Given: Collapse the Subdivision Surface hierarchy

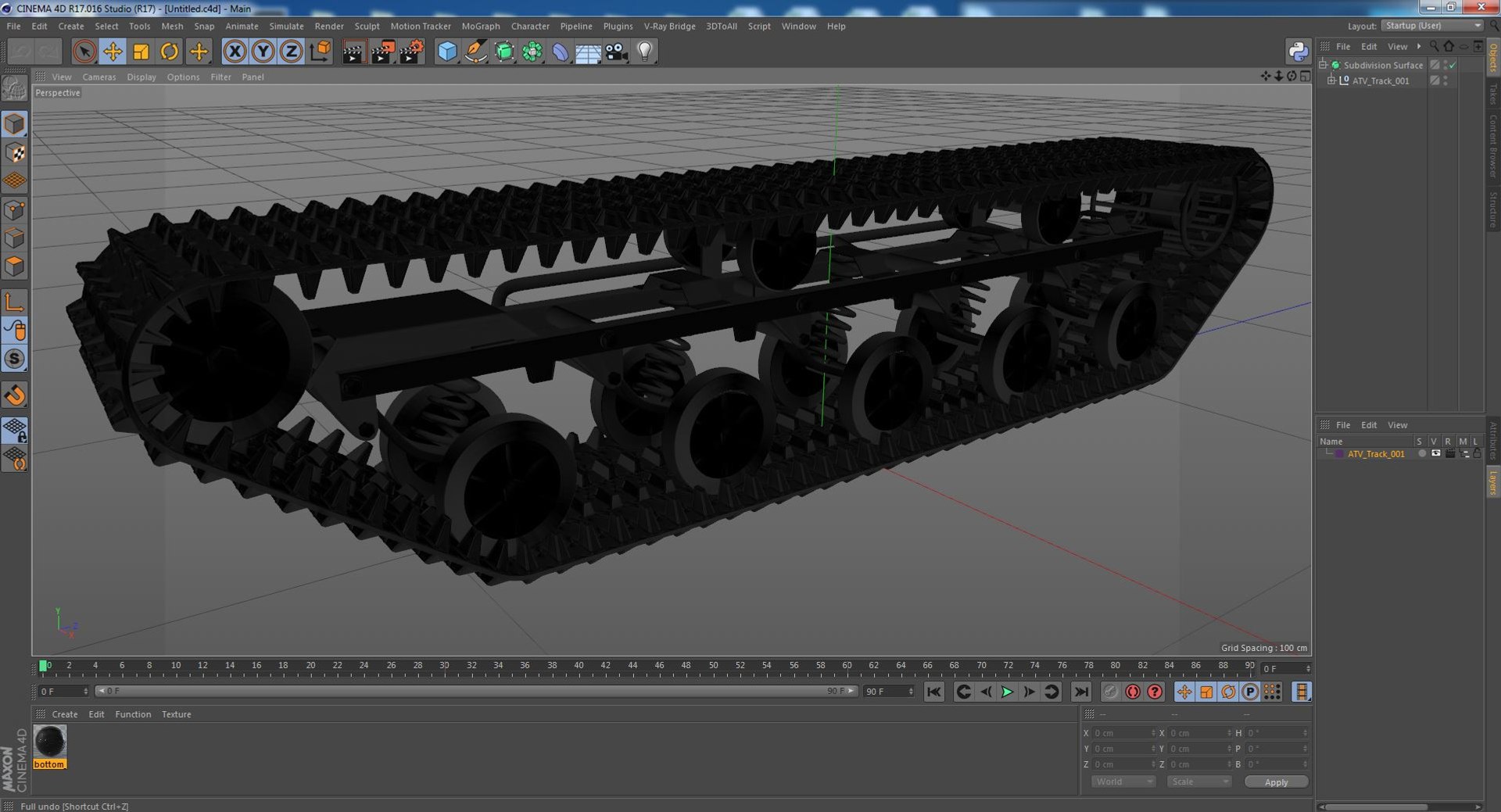Looking at the screenshot, I should 1323,66.
